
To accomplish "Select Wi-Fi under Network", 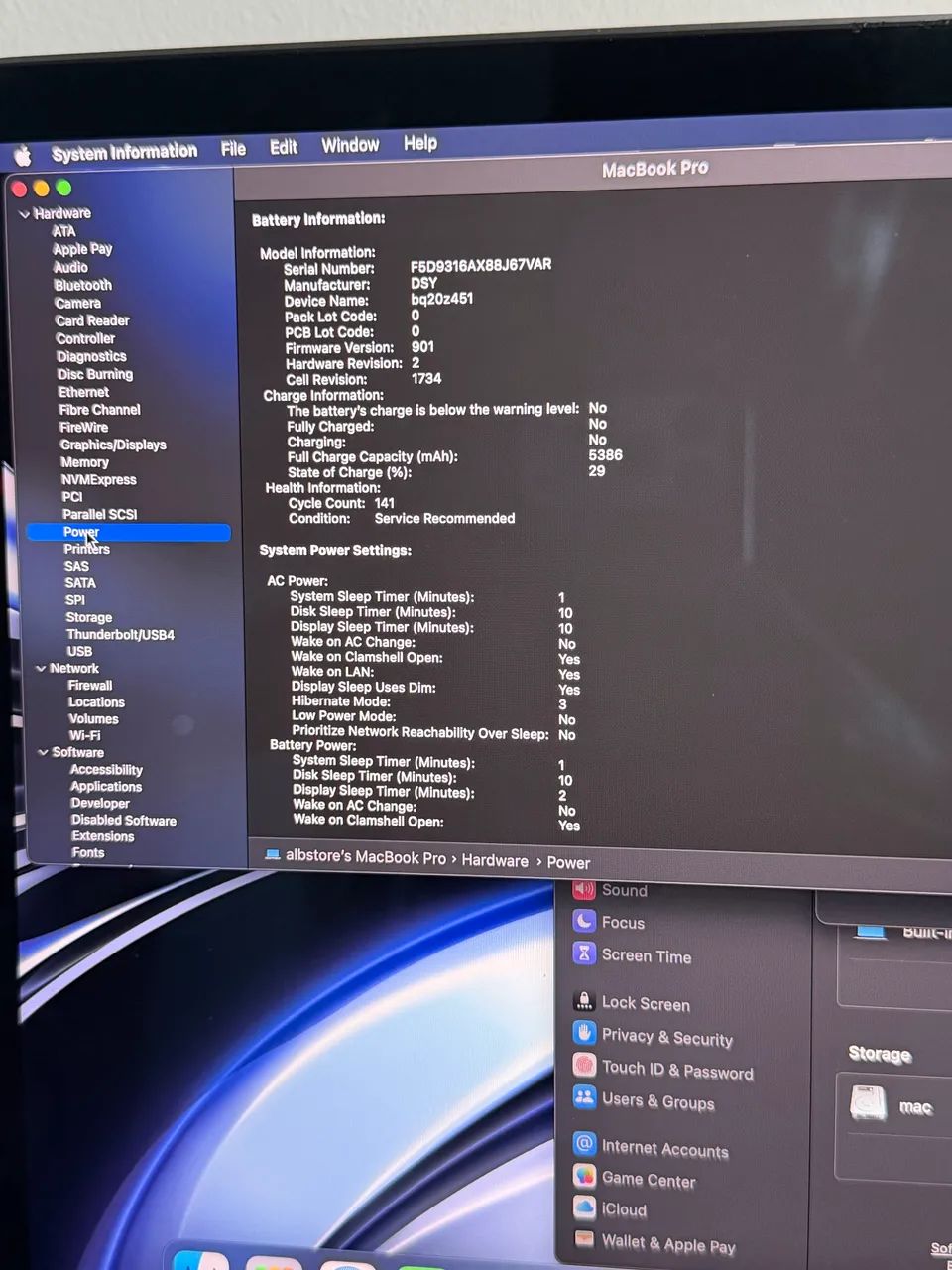I will click(x=84, y=736).
